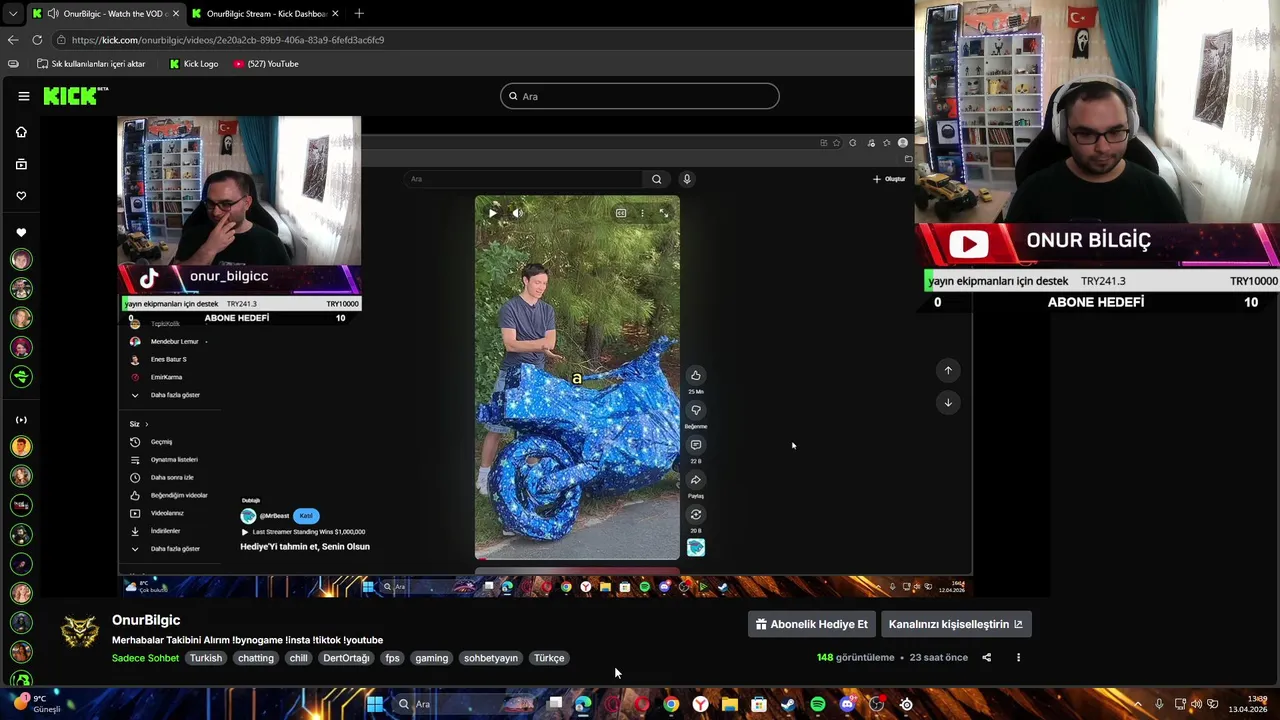
Task: Expand 'Daha fazla göster' under subscriptions list
Action: (x=167, y=395)
